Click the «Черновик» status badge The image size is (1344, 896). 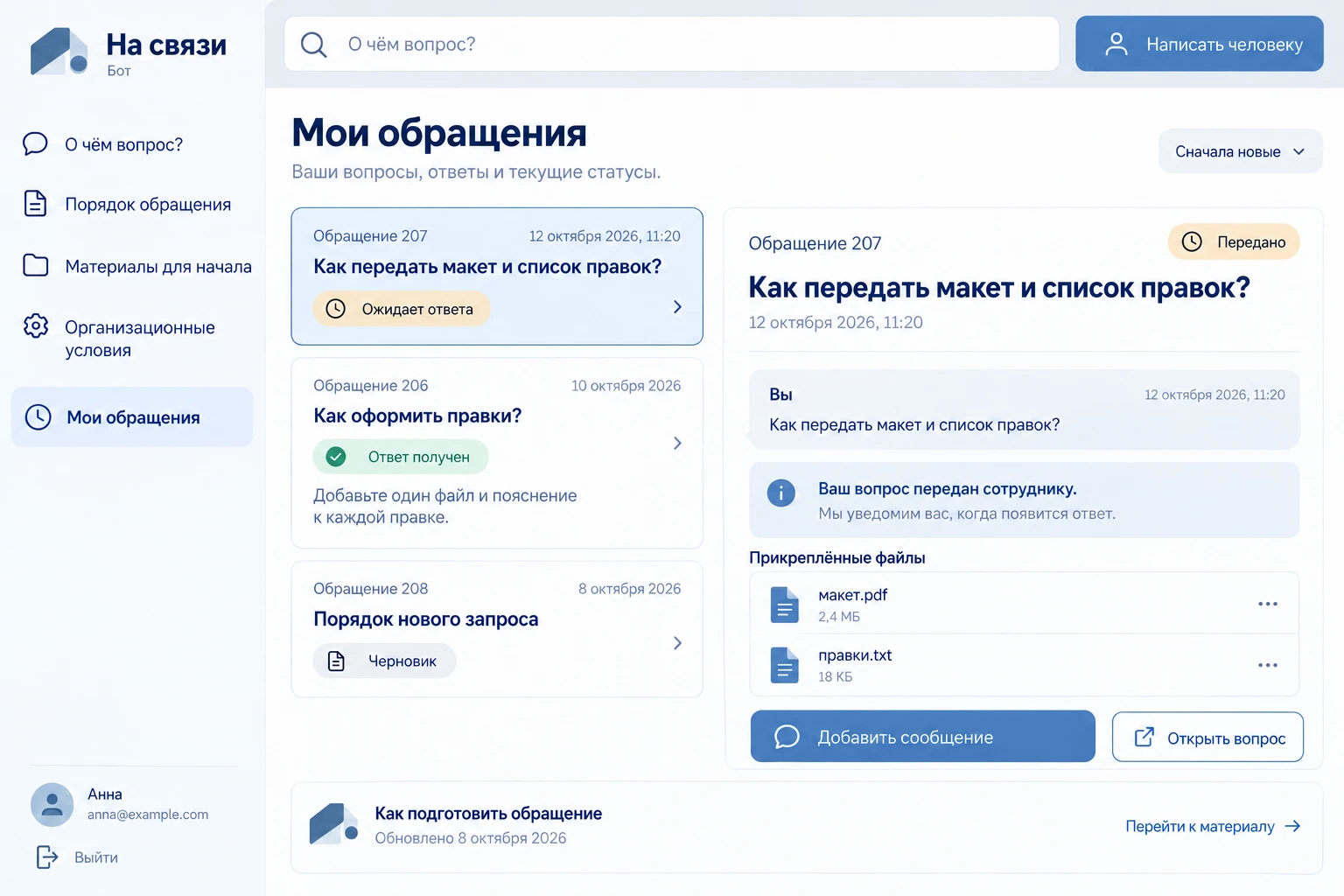click(x=385, y=661)
